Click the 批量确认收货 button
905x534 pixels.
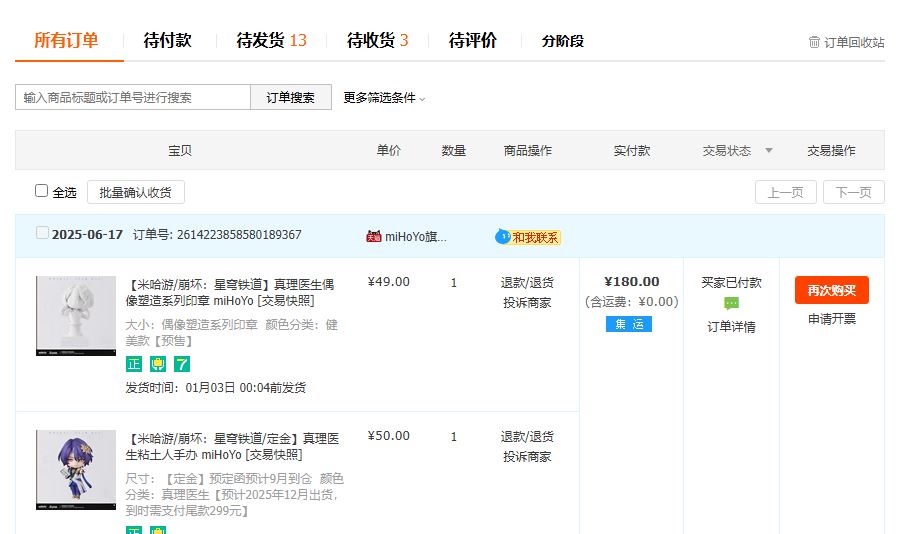[x=136, y=192]
